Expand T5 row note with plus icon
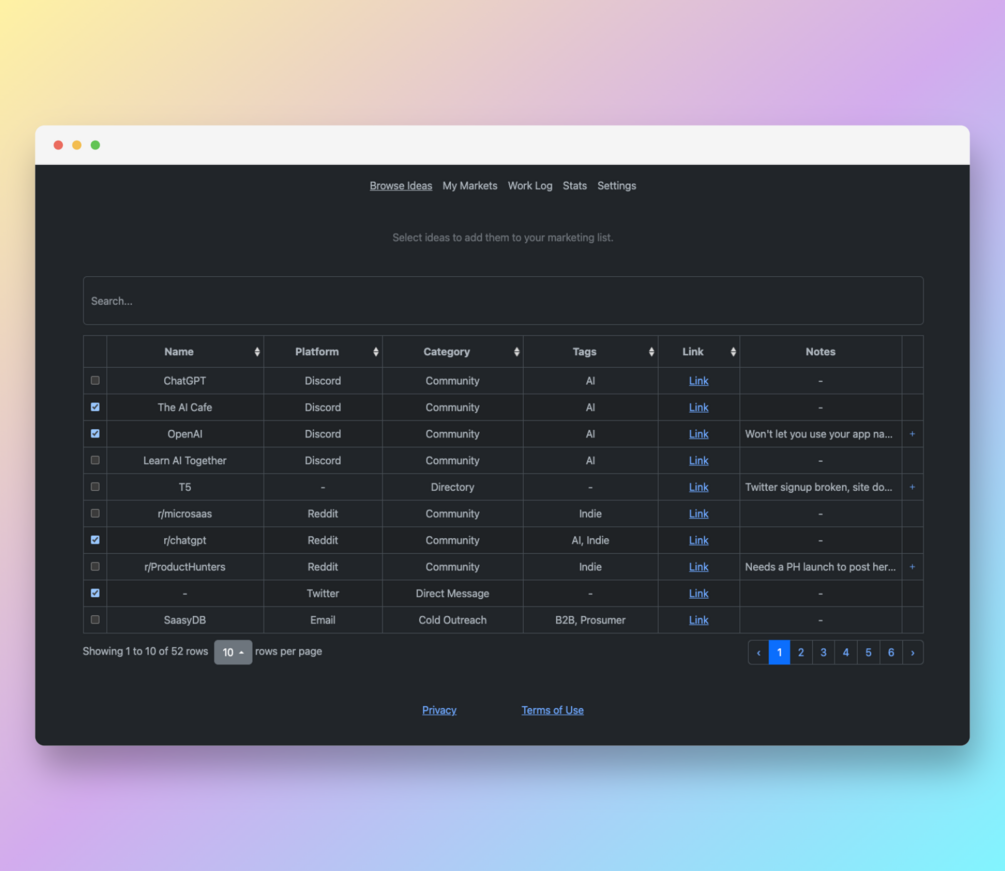1005x871 pixels. (x=912, y=487)
